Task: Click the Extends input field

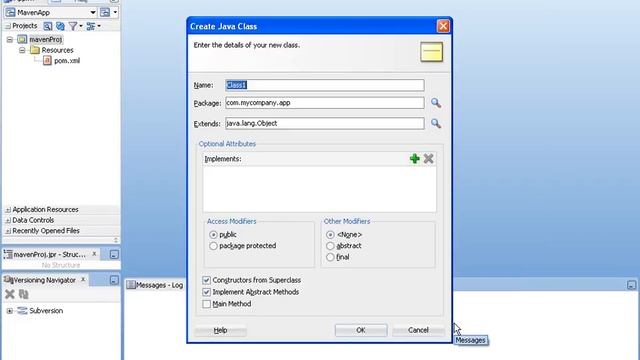Action: pyautogui.click(x=324, y=123)
